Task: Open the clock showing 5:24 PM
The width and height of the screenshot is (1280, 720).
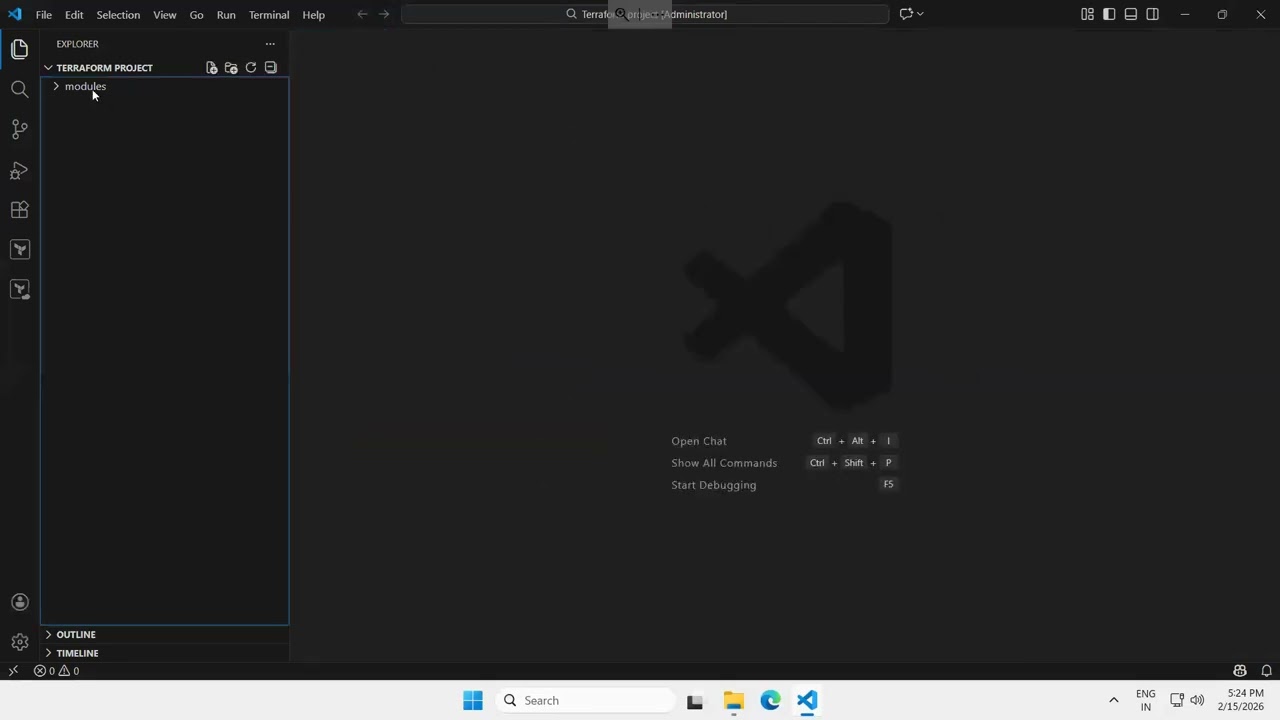Action: (1241, 700)
